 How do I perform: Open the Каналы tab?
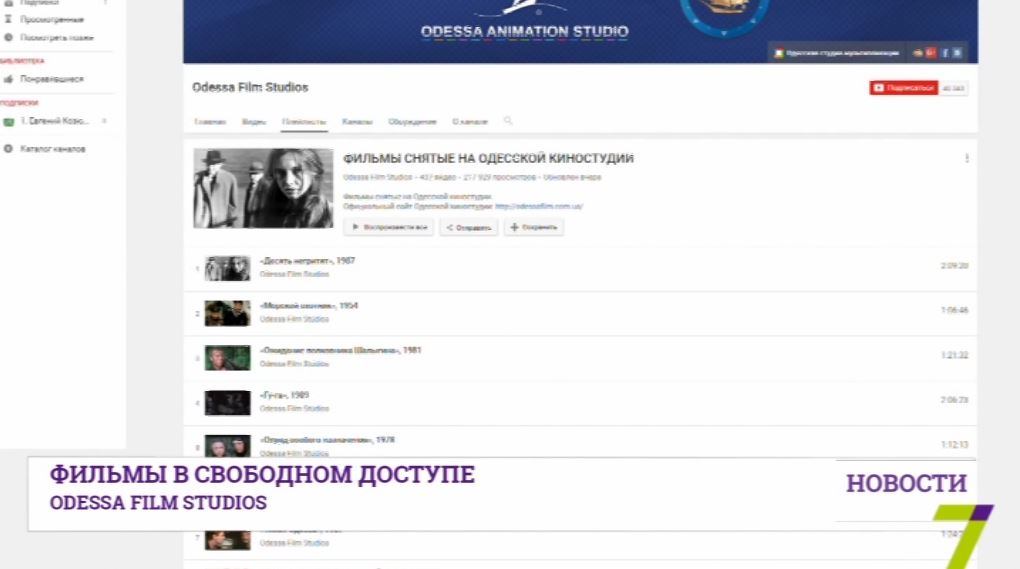(x=357, y=122)
